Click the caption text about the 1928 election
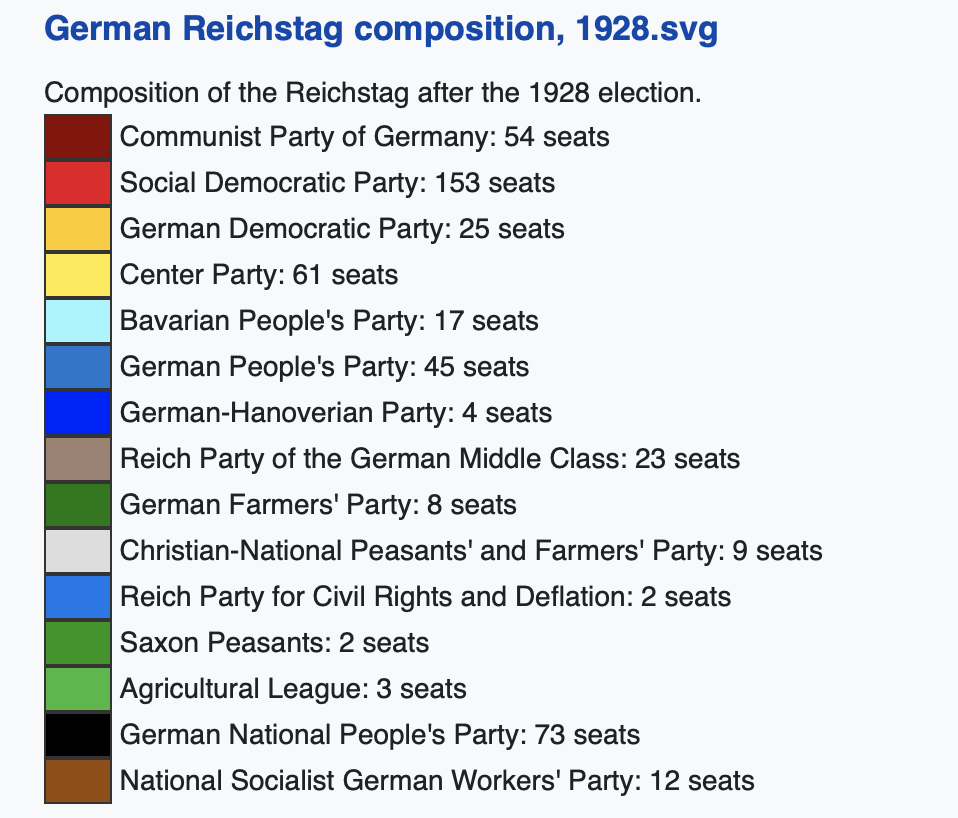958x818 pixels. (x=373, y=93)
